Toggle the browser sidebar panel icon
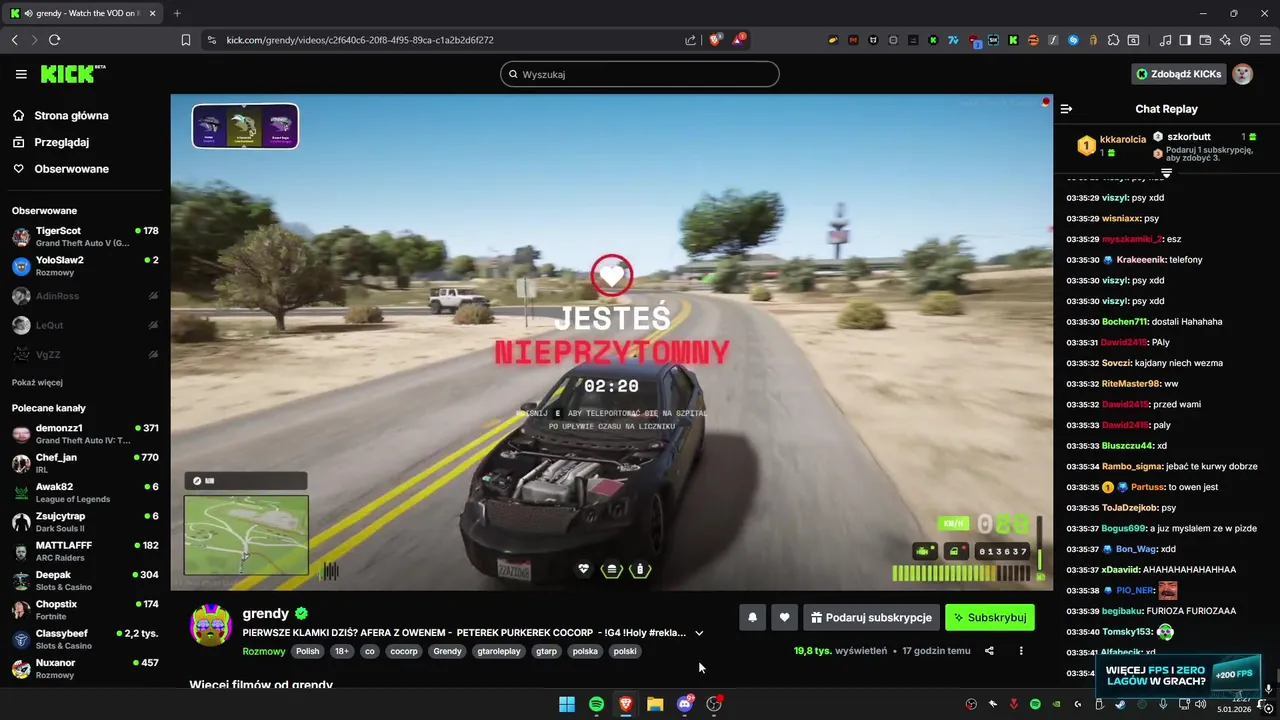 pos(1185,40)
